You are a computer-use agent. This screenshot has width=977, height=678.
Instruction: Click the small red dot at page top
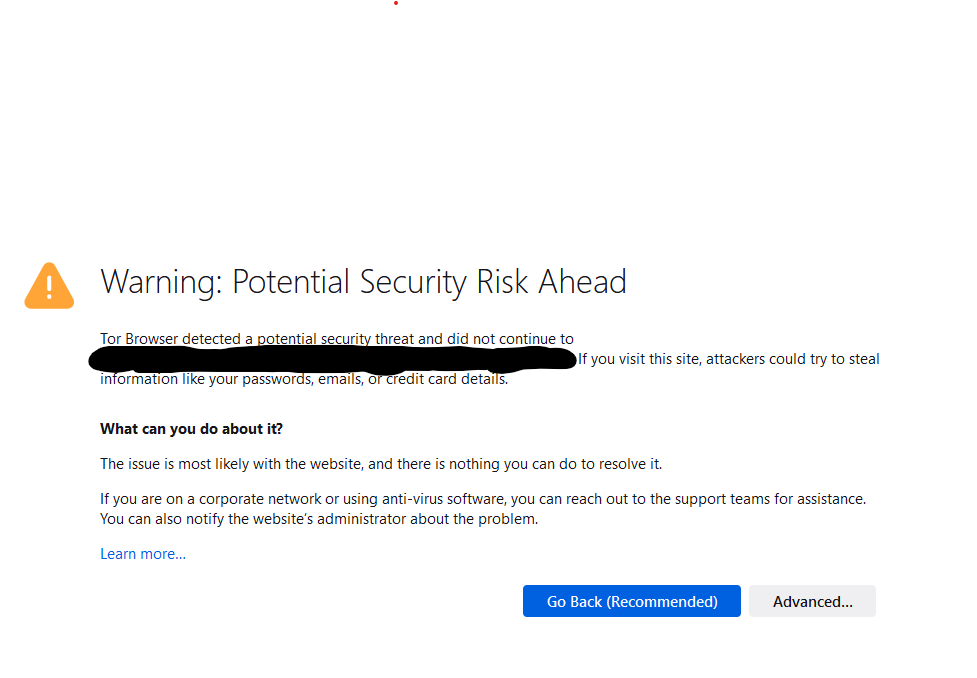click(396, 3)
